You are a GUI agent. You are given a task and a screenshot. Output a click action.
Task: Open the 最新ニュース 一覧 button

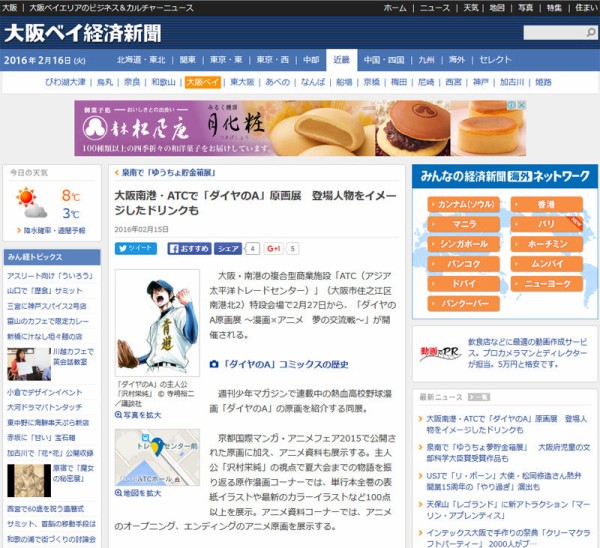(479, 397)
